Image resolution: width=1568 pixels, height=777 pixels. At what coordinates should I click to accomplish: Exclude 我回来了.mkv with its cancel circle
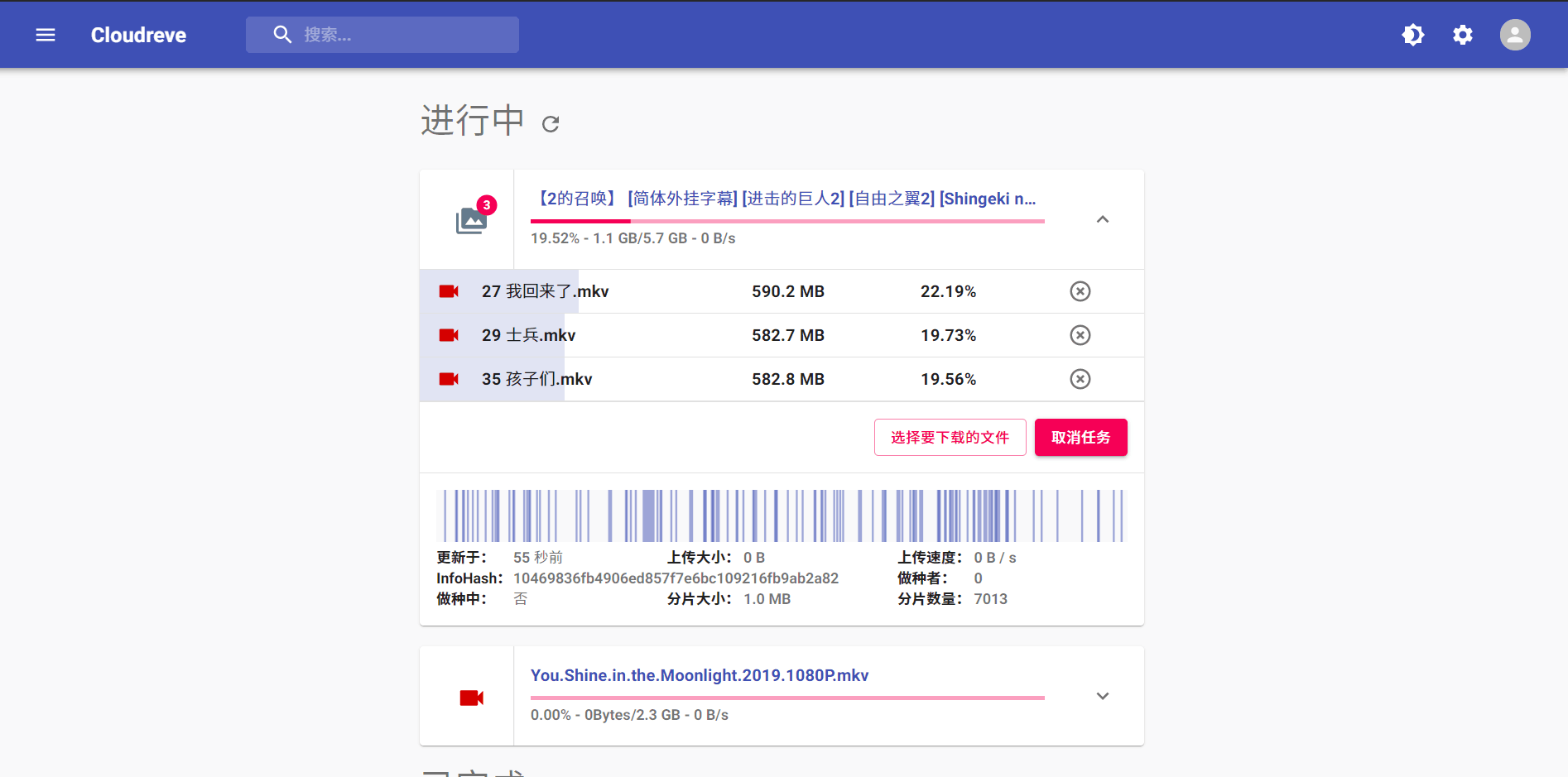(x=1080, y=291)
